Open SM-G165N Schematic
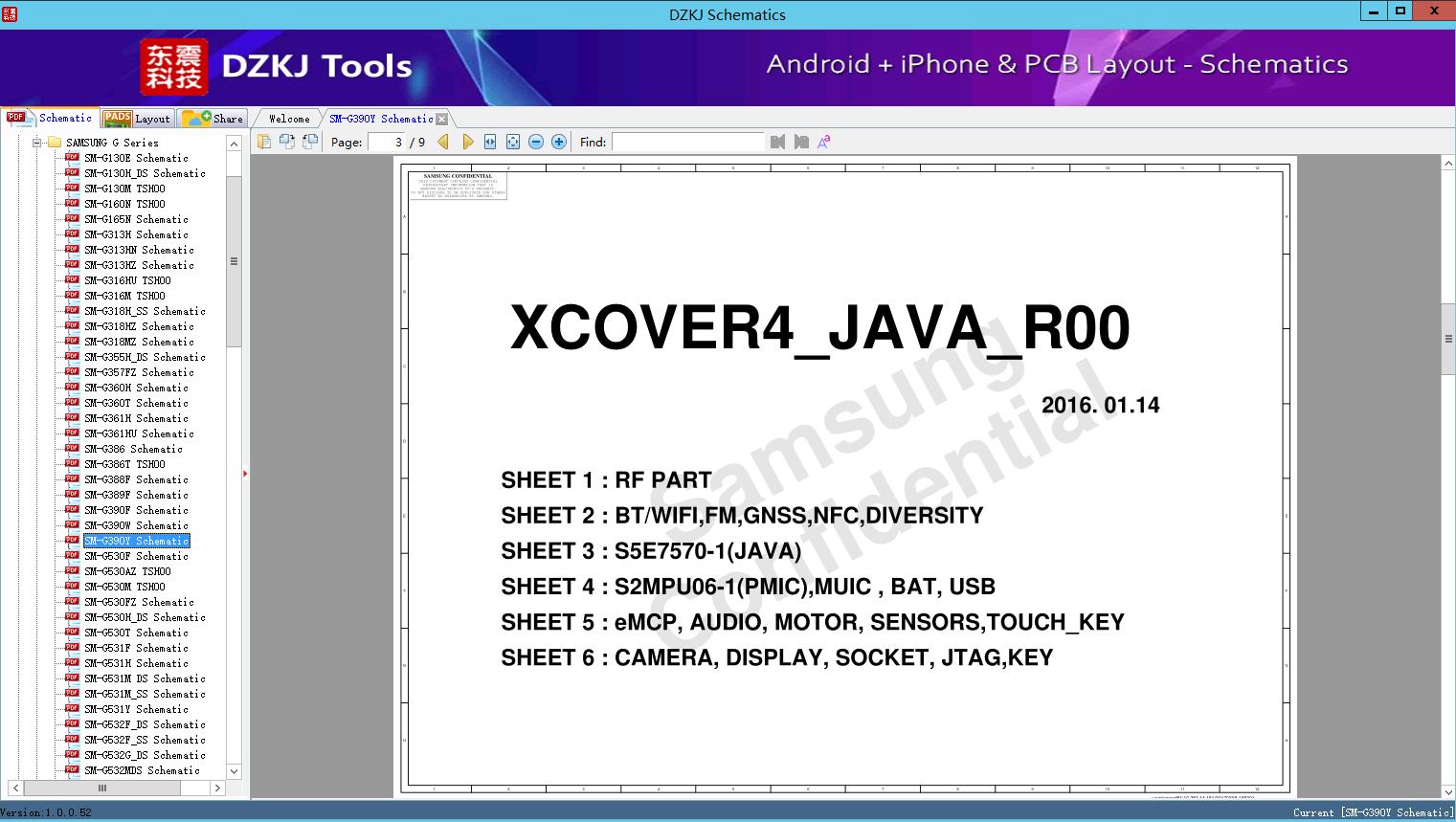1456x822 pixels. (x=136, y=219)
